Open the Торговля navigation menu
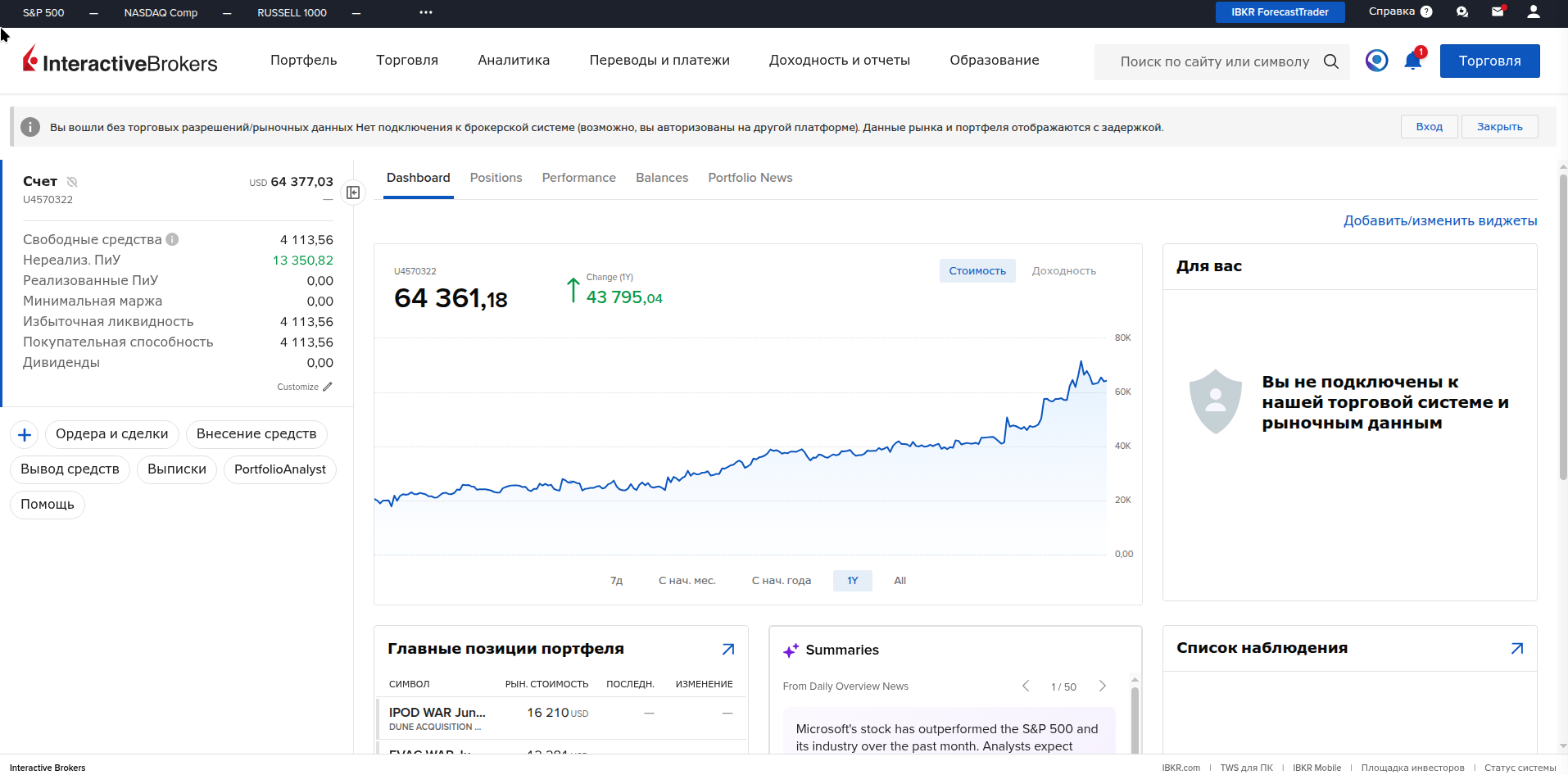 [x=407, y=61]
